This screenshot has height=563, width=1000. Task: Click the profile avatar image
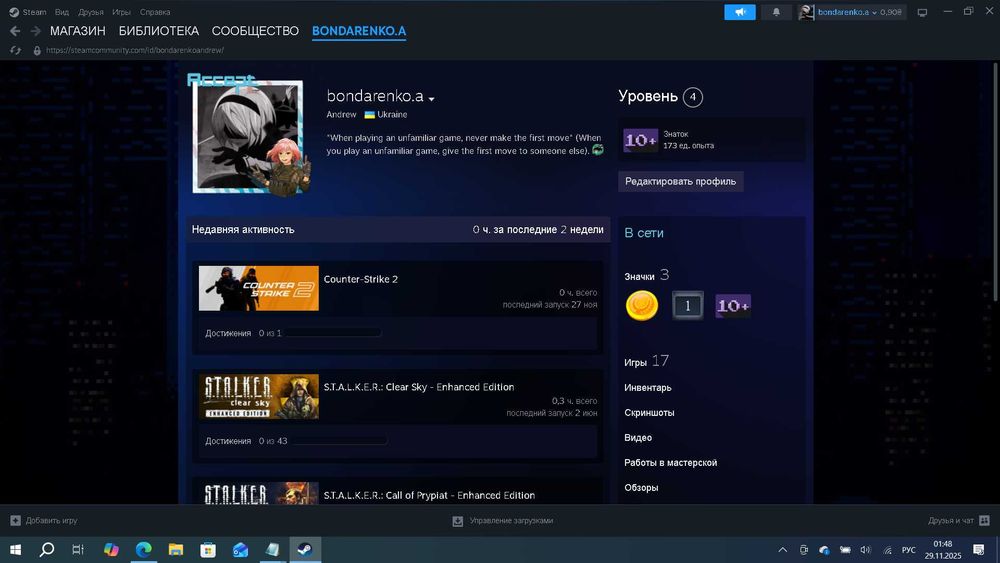[248, 137]
